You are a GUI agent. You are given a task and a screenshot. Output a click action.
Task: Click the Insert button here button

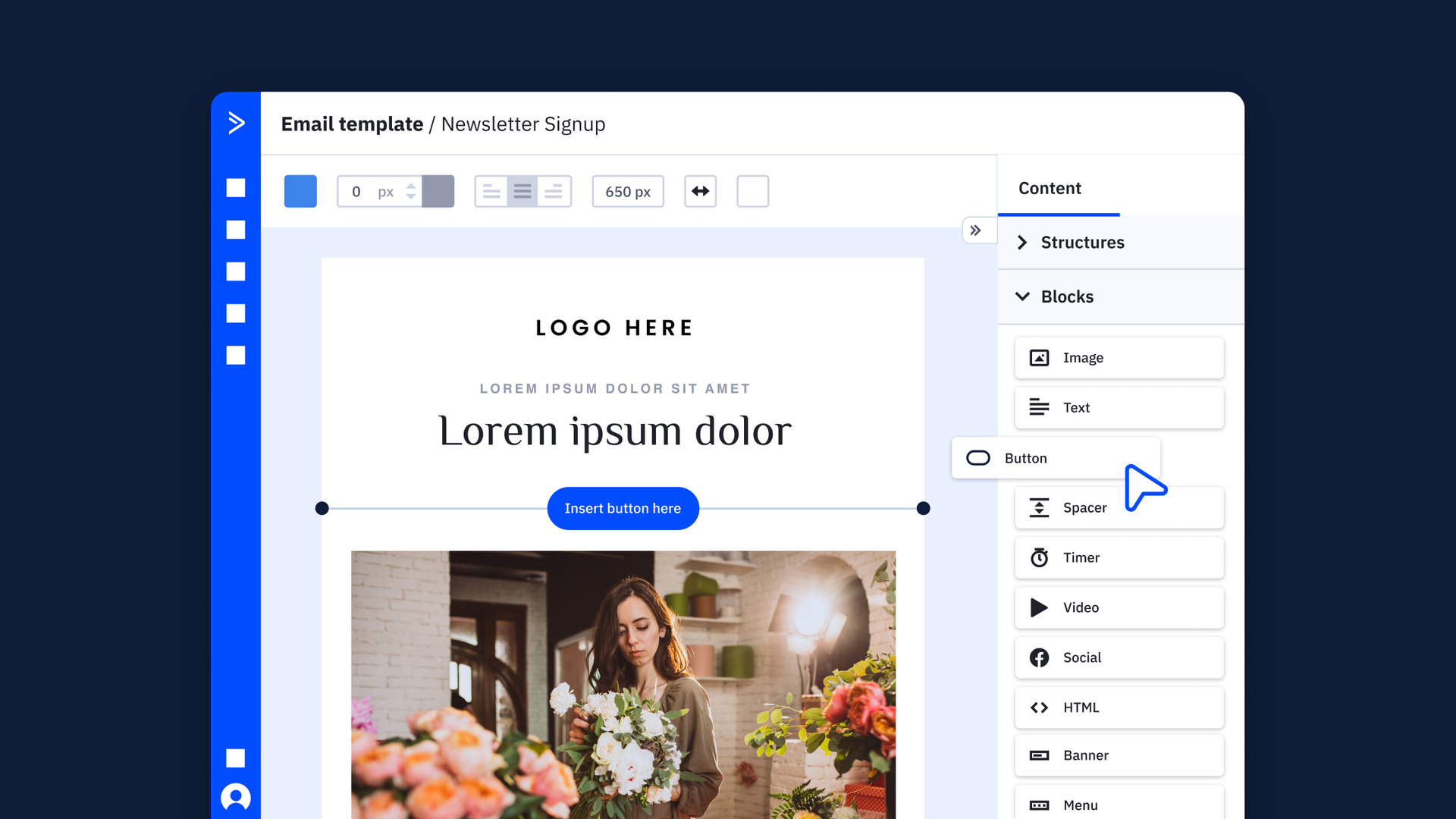(x=623, y=508)
